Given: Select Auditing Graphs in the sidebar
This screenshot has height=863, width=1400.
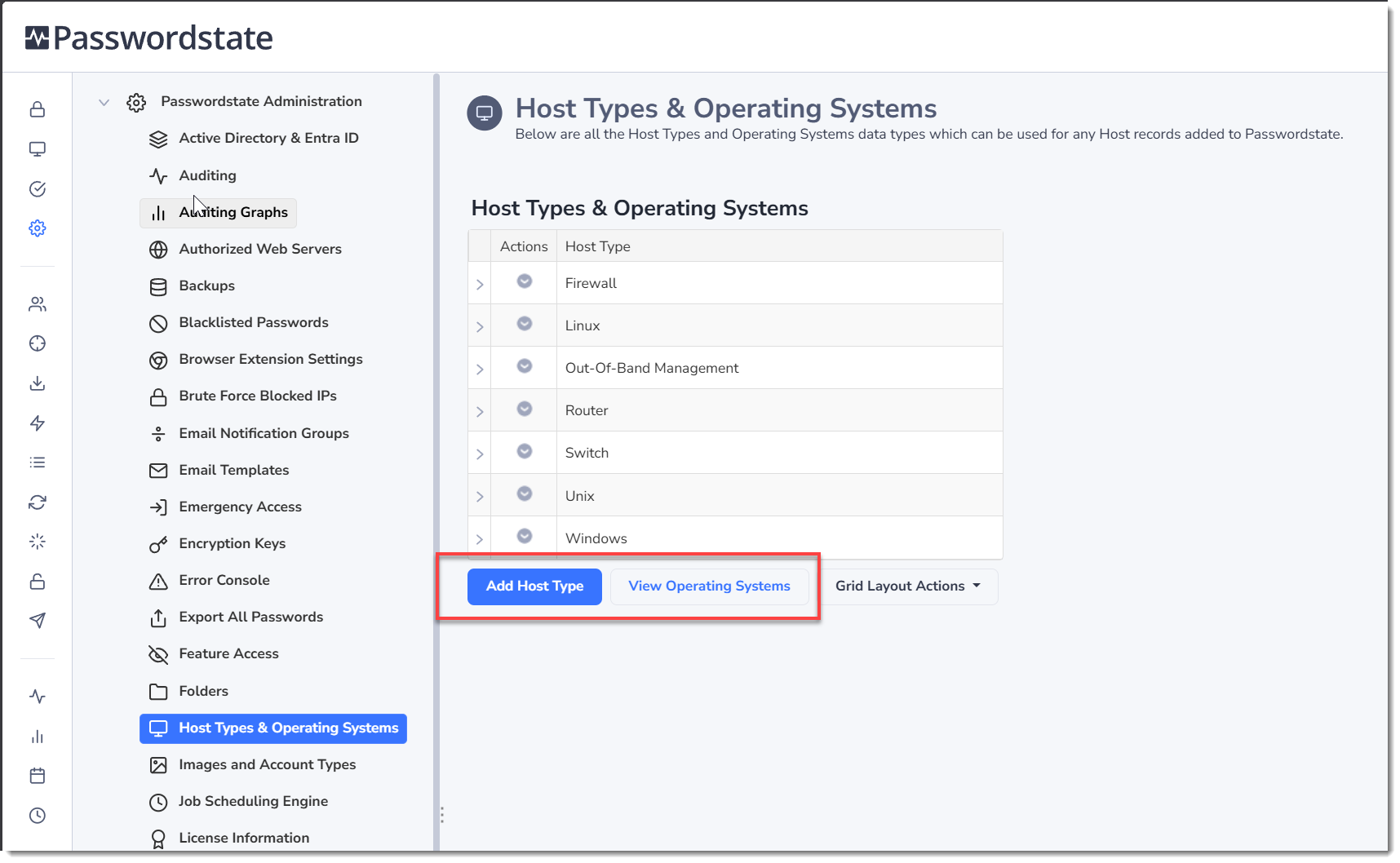Looking at the screenshot, I should tap(219, 212).
